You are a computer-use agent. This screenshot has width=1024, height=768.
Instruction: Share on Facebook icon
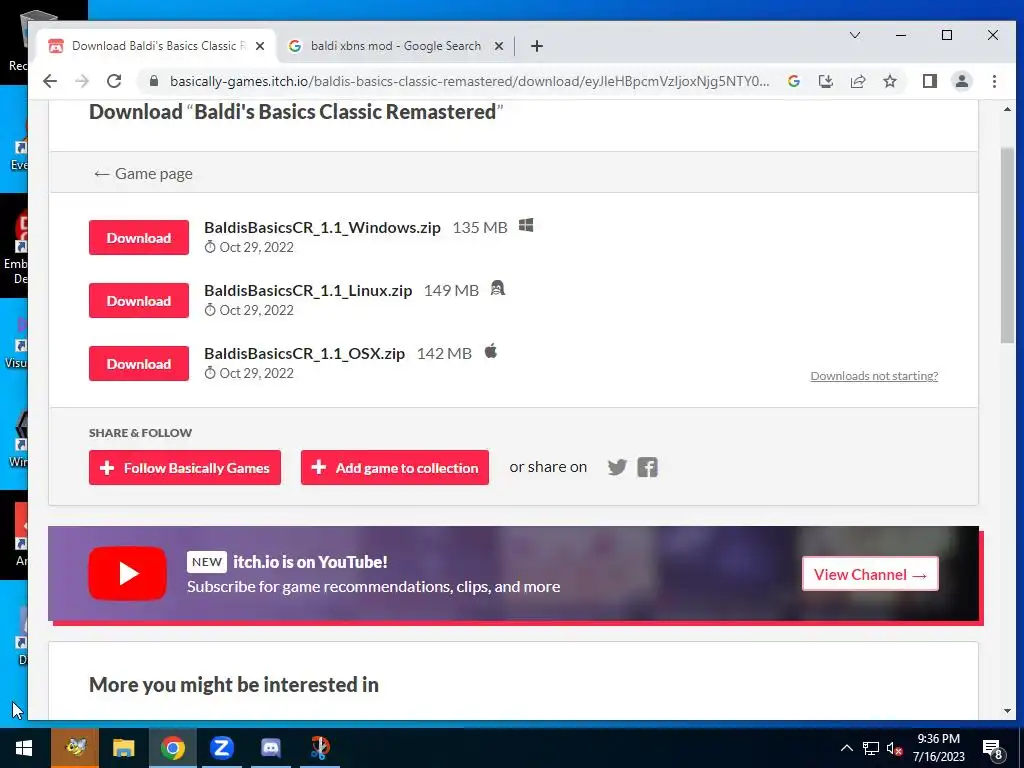coord(647,467)
